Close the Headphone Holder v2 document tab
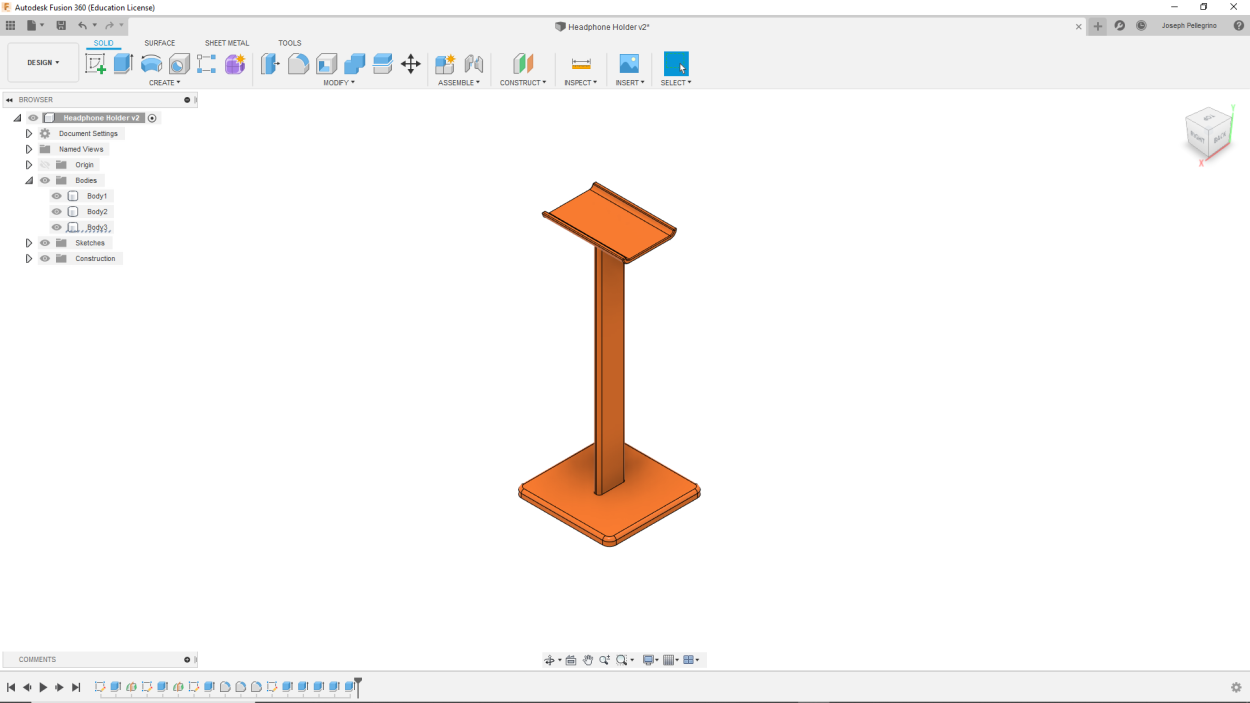This screenshot has width=1250, height=703. (x=1078, y=27)
